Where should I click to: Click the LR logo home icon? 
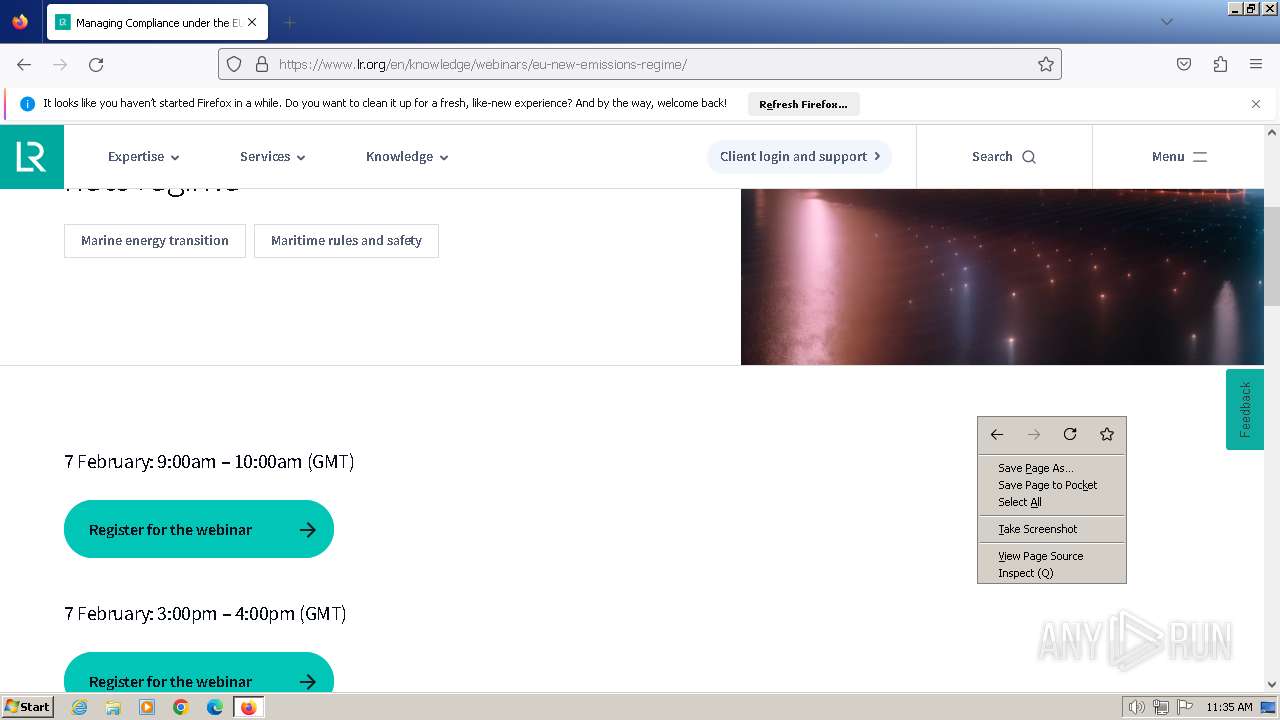(x=32, y=157)
